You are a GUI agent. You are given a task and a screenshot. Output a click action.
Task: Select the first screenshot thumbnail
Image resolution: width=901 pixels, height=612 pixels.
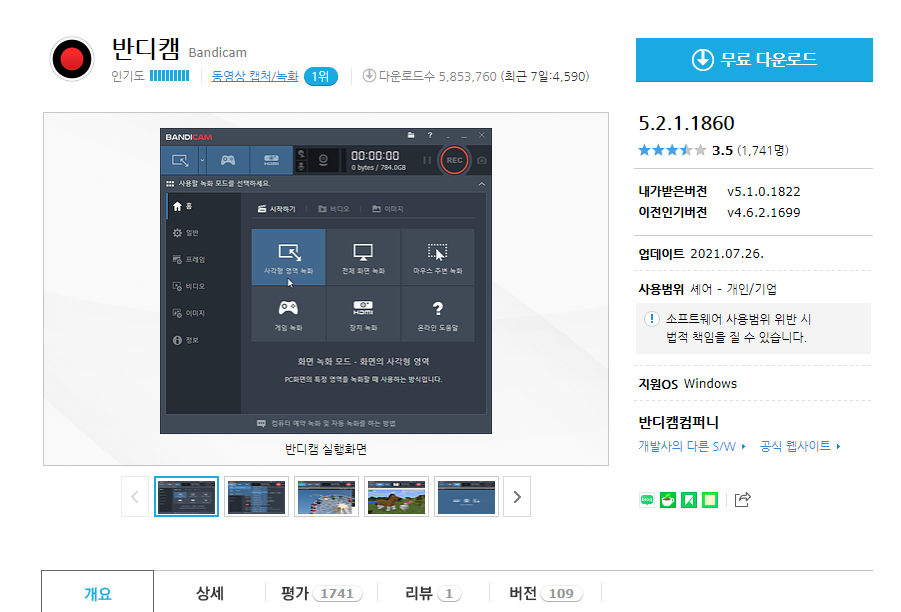(x=186, y=496)
